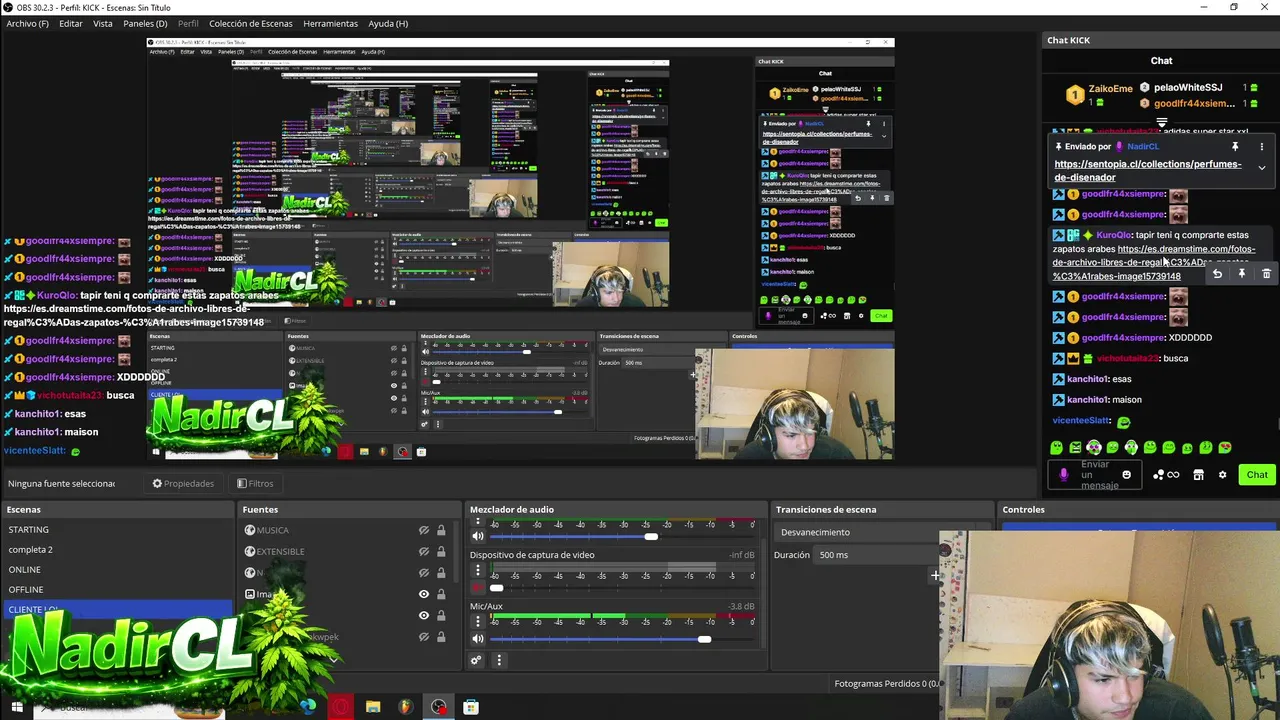Select the angry square green emote
The width and height of the screenshot is (1280, 720).
click(x=1075, y=447)
